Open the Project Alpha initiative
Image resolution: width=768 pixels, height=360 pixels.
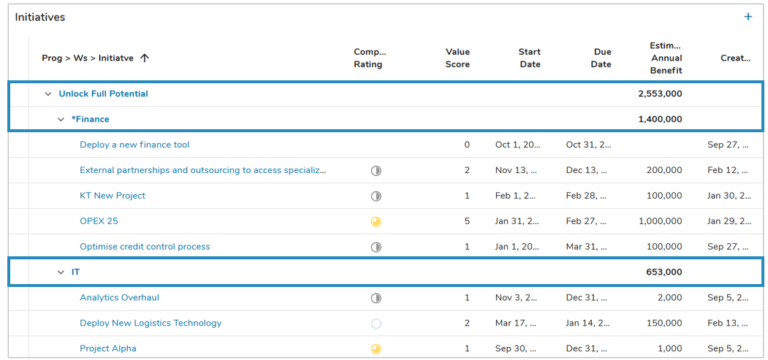coord(108,349)
